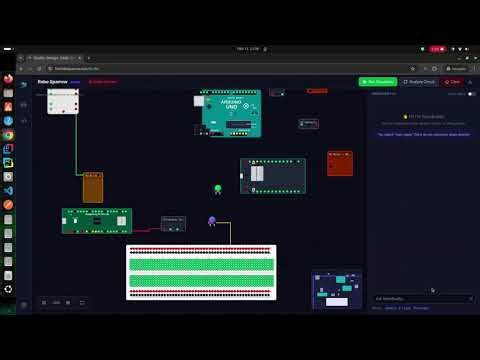480x360 pixels.
Task: Open a new browser tab with plus
Action: click(x=89, y=58)
